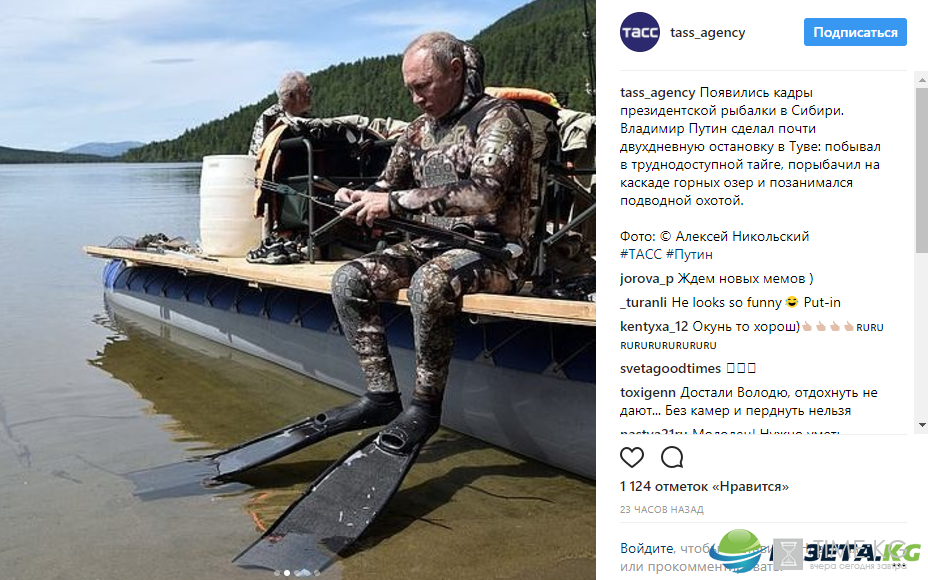This screenshot has height=580, width=928.
Task: Open toxigenn commenter profile
Action: coord(647,393)
